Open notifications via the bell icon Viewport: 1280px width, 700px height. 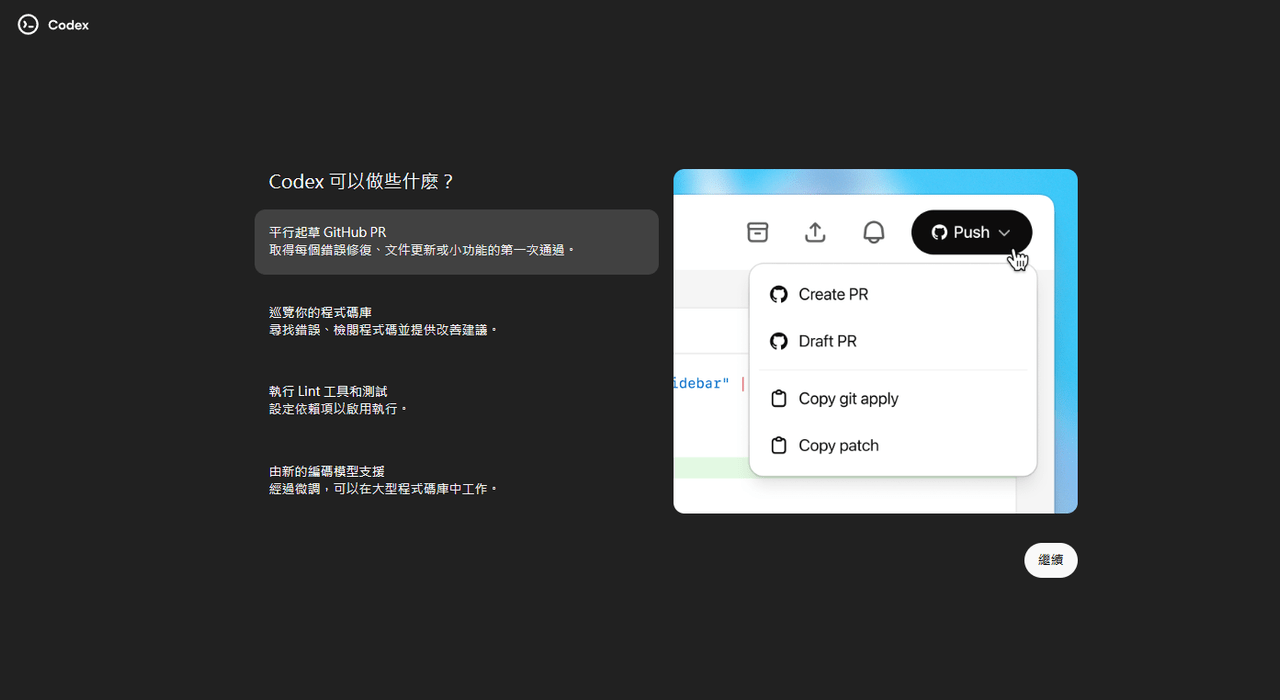point(873,231)
